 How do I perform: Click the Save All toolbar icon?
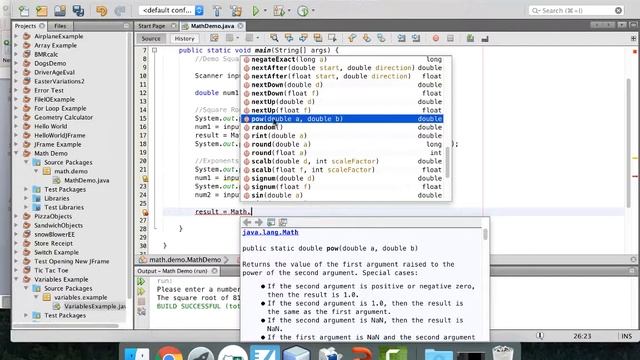[78, 11]
